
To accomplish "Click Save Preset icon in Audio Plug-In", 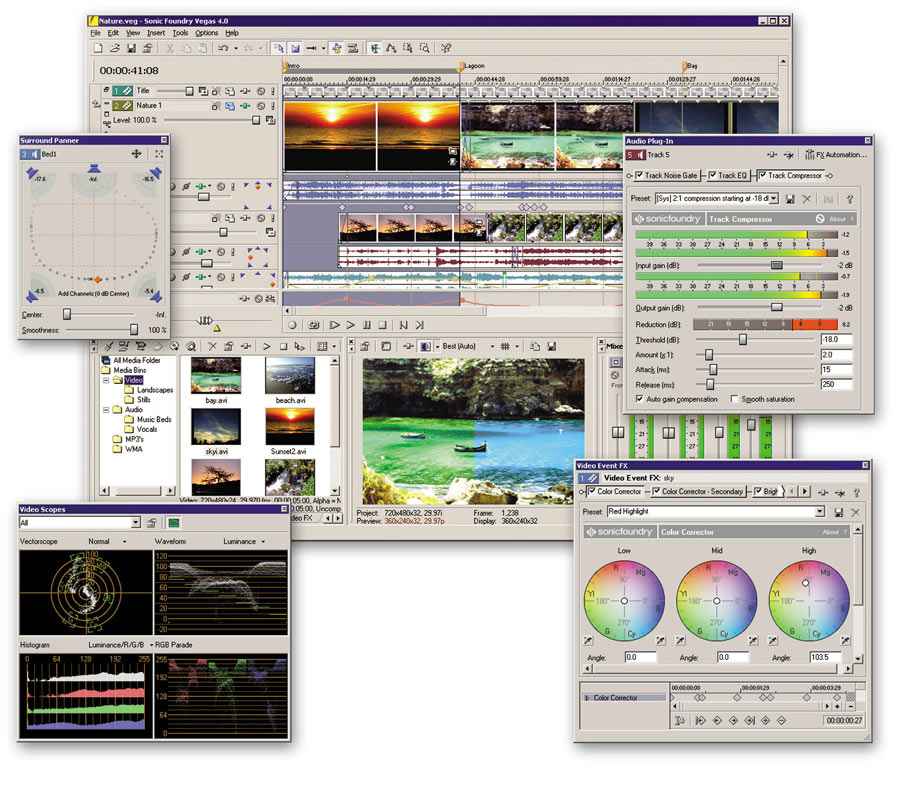I will (790, 199).
